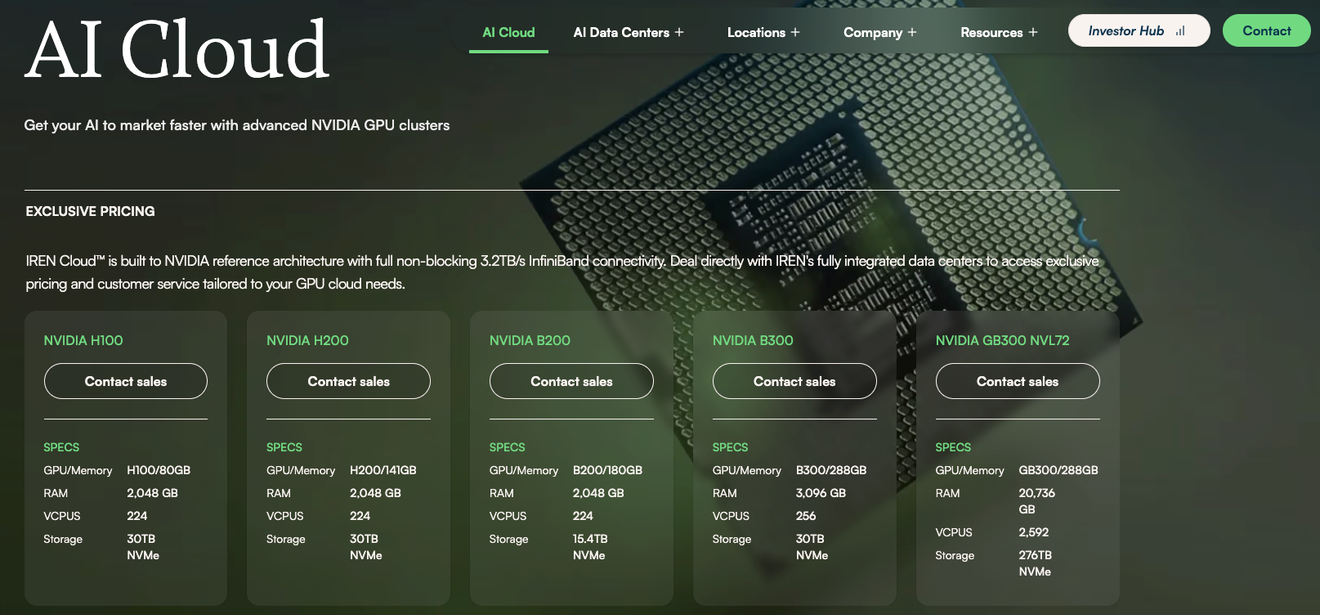1320x615 pixels.
Task: Click the large AI Cloud page title
Action: tap(177, 50)
